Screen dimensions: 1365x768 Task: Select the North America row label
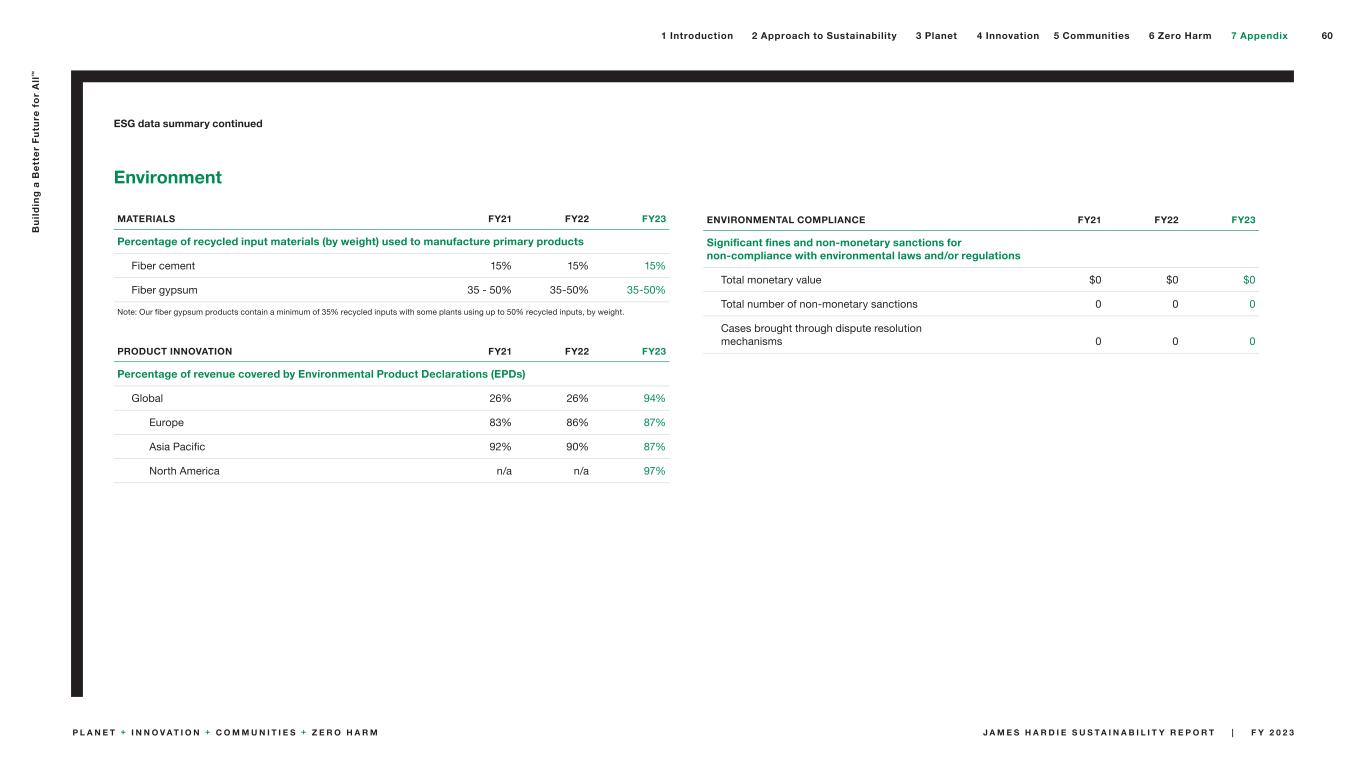(184, 471)
